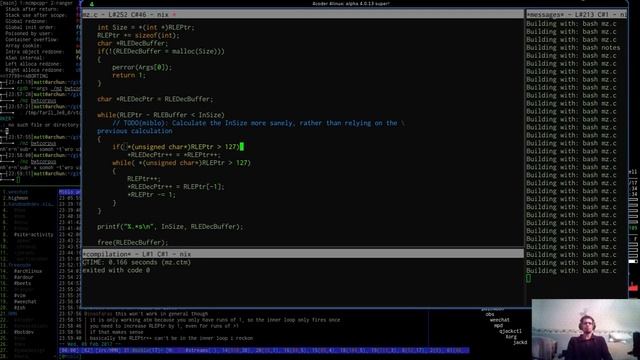This screenshot has width=640, height=360.
Task: Click 'exited with code 0' text
Action: pos(116,270)
